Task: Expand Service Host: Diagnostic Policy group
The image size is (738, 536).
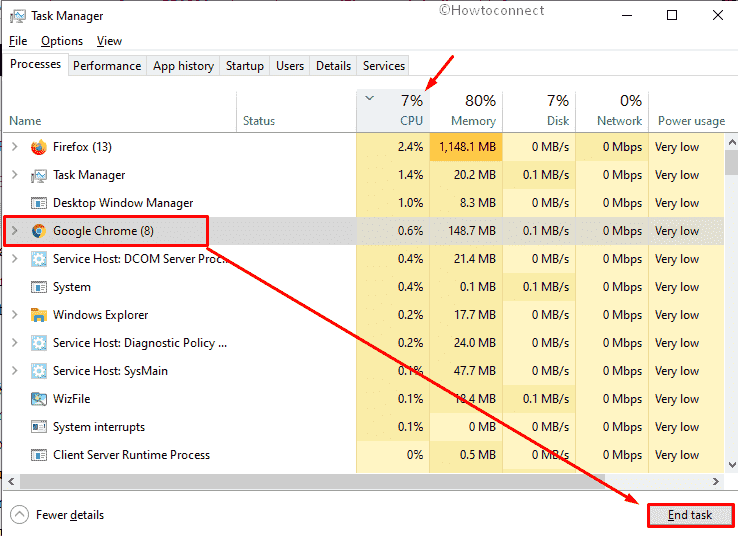Action: [x=15, y=343]
